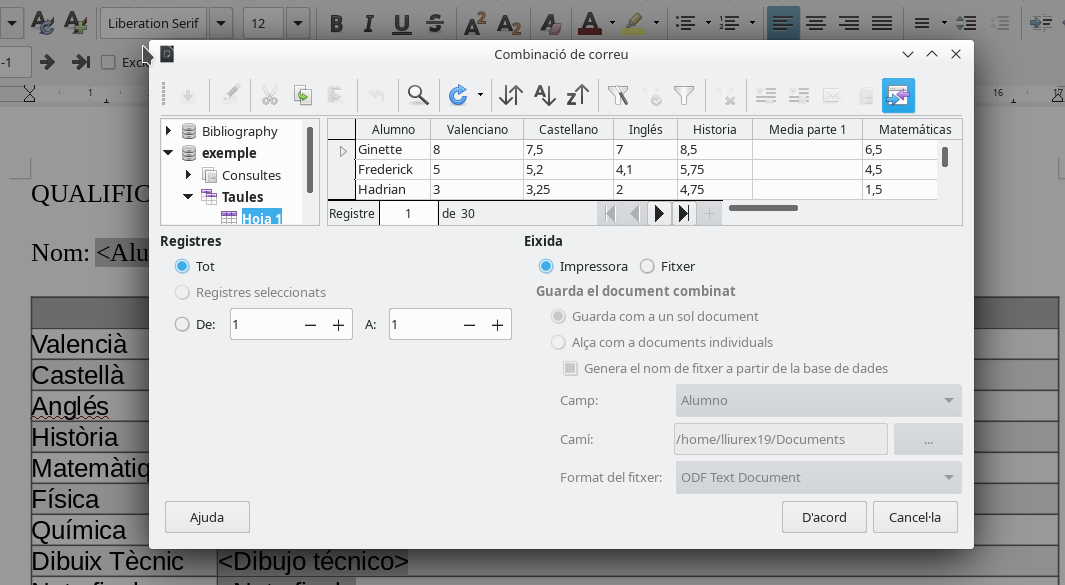Click the Standard Filter funnel icon
The image size is (1065, 585).
[684, 96]
